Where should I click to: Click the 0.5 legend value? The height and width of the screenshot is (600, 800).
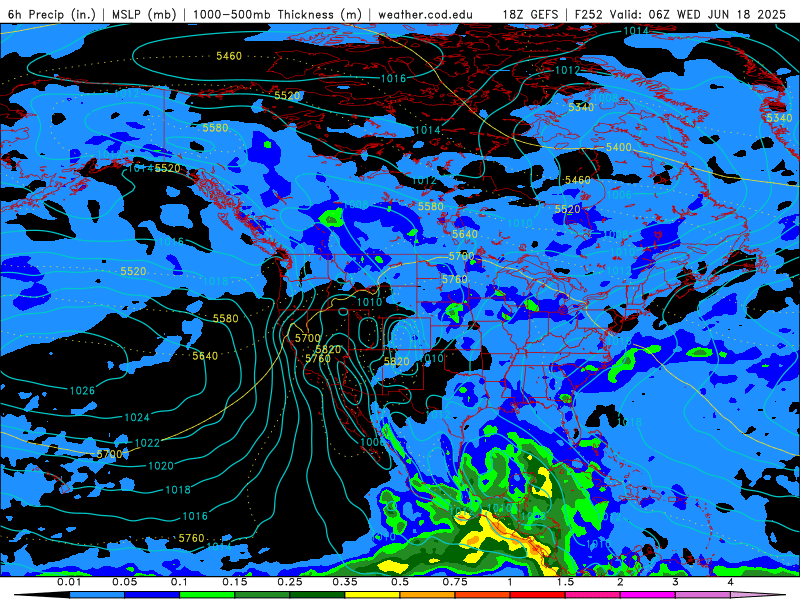point(400,582)
